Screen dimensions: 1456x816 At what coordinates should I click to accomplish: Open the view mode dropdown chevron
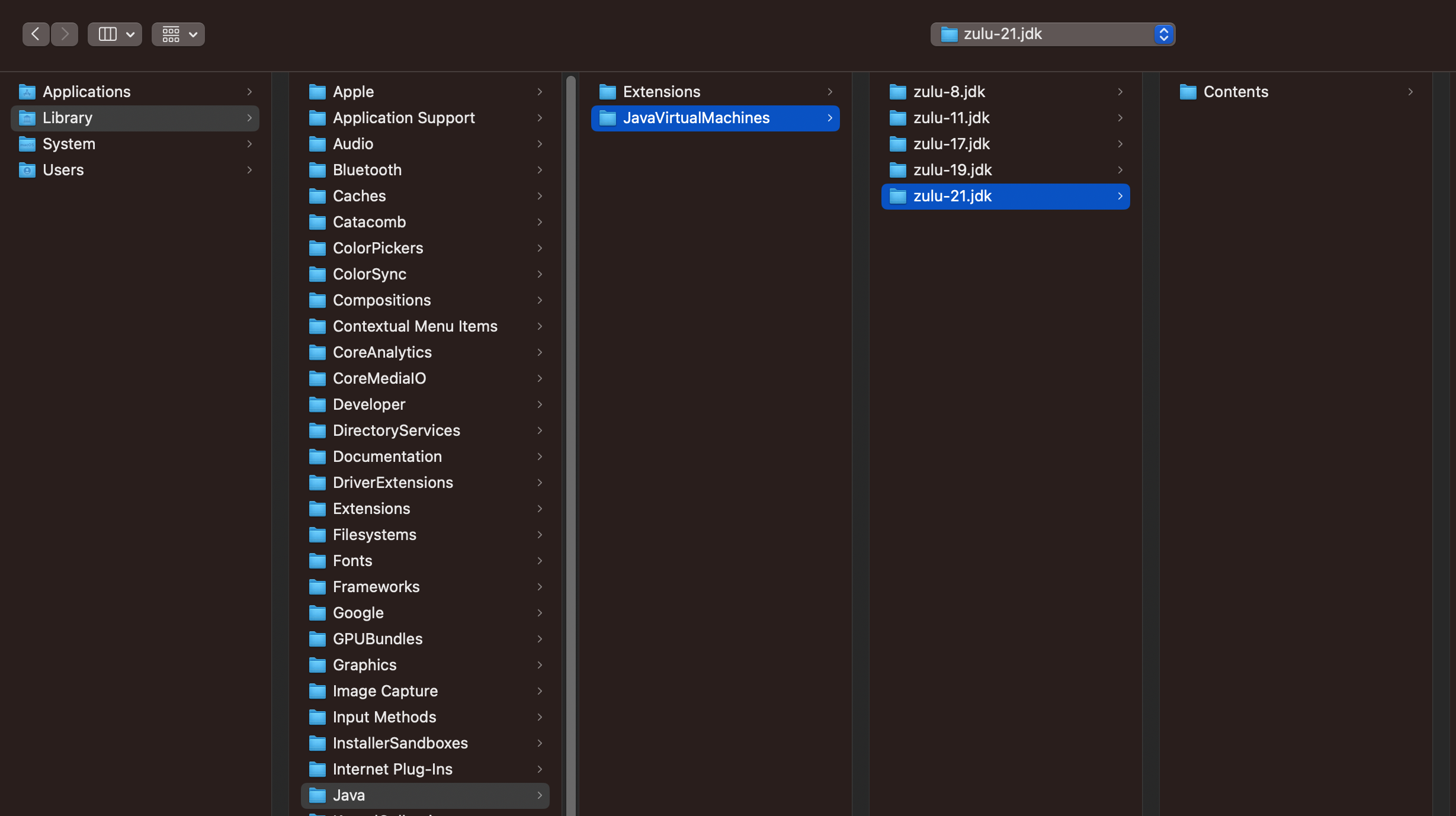click(x=130, y=34)
